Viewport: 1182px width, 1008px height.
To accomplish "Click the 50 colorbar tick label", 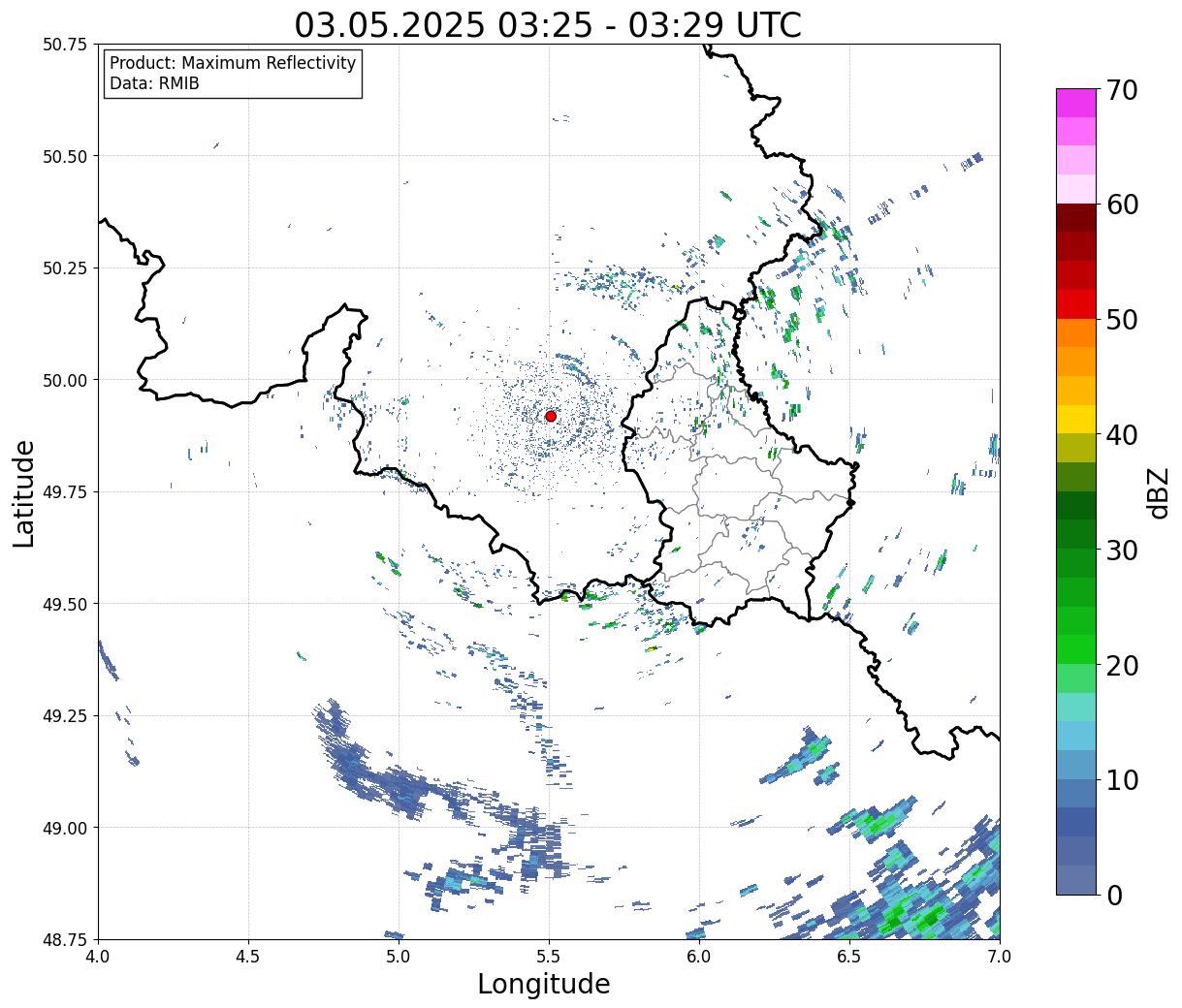I will pos(1122,320).
